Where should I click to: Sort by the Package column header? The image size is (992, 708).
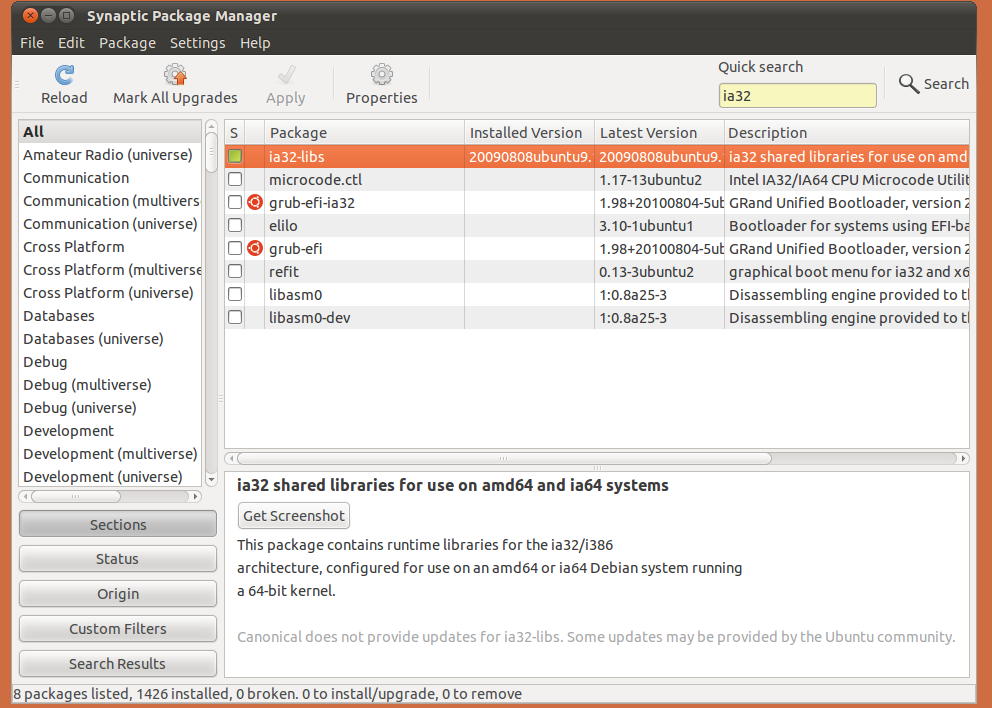pos(364,133)
